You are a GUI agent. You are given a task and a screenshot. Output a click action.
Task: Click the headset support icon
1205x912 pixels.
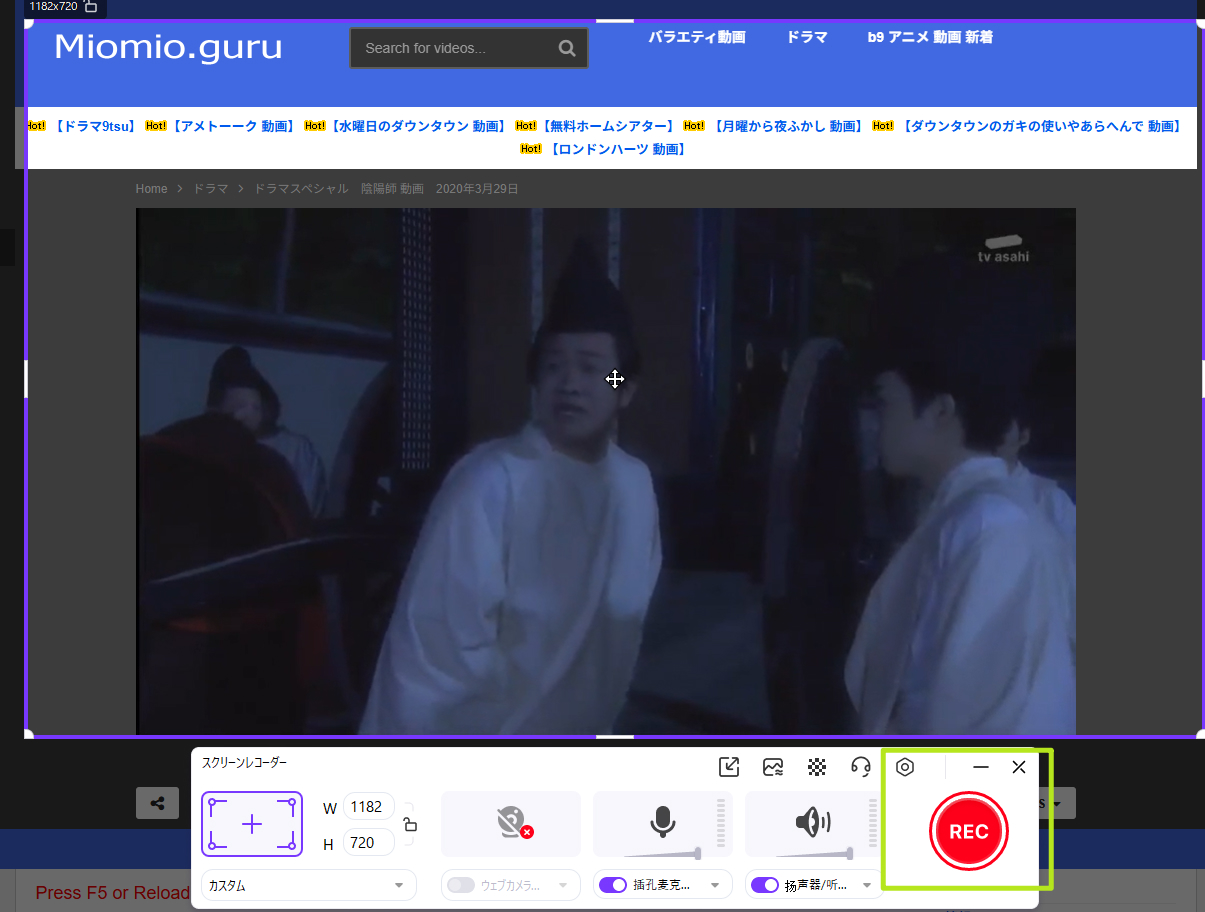[861, 767]
